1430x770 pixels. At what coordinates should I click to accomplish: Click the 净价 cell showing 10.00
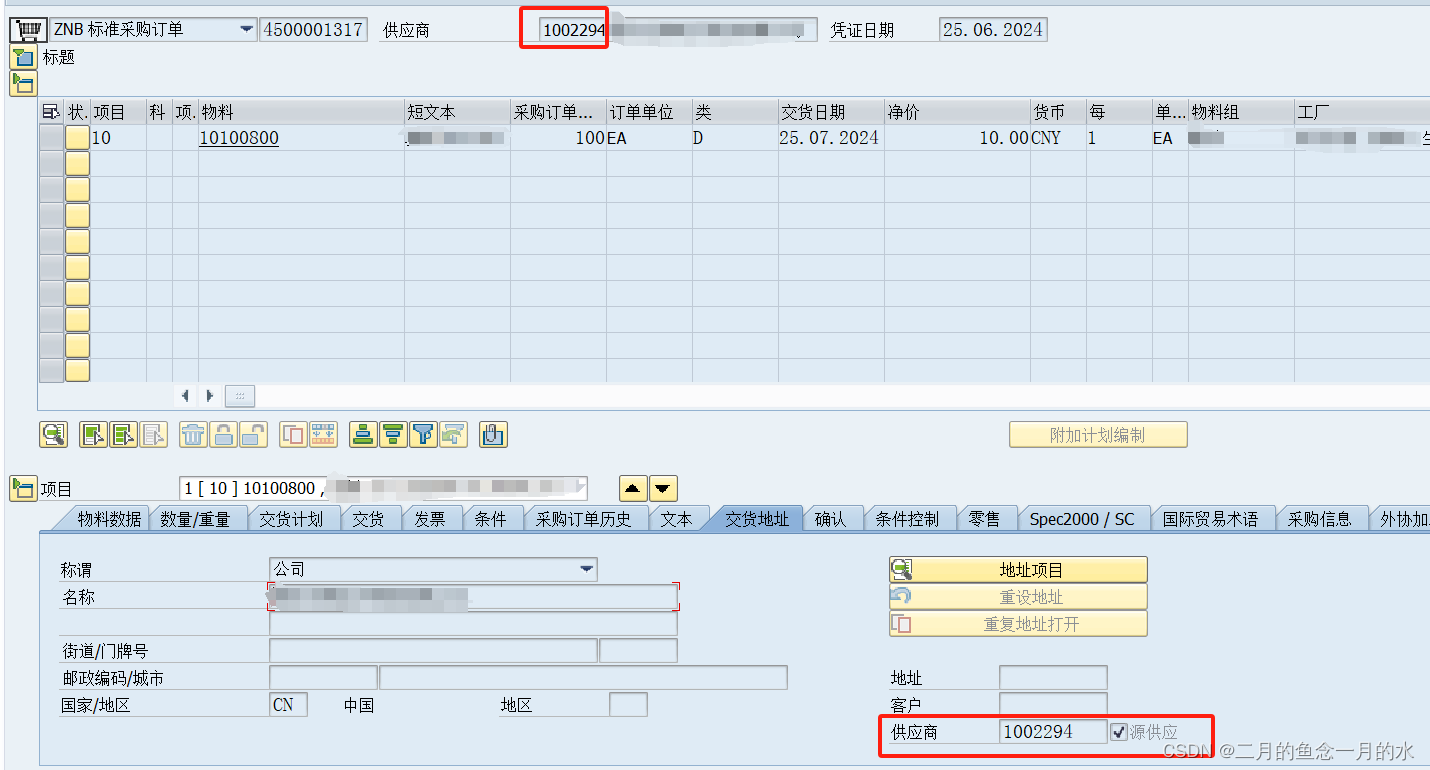(x=957, y=138)
